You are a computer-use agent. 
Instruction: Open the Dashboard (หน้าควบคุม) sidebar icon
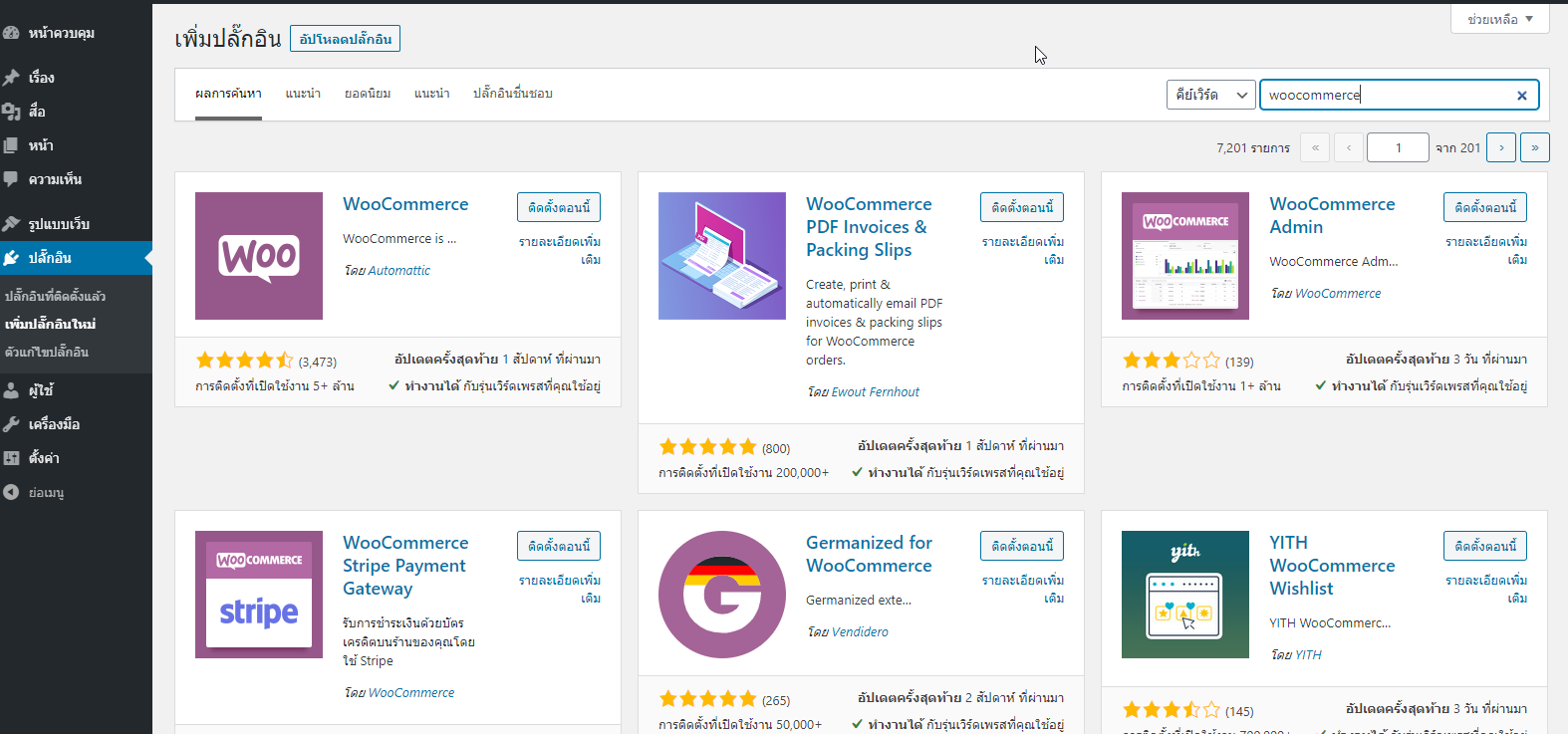point(11,33)
